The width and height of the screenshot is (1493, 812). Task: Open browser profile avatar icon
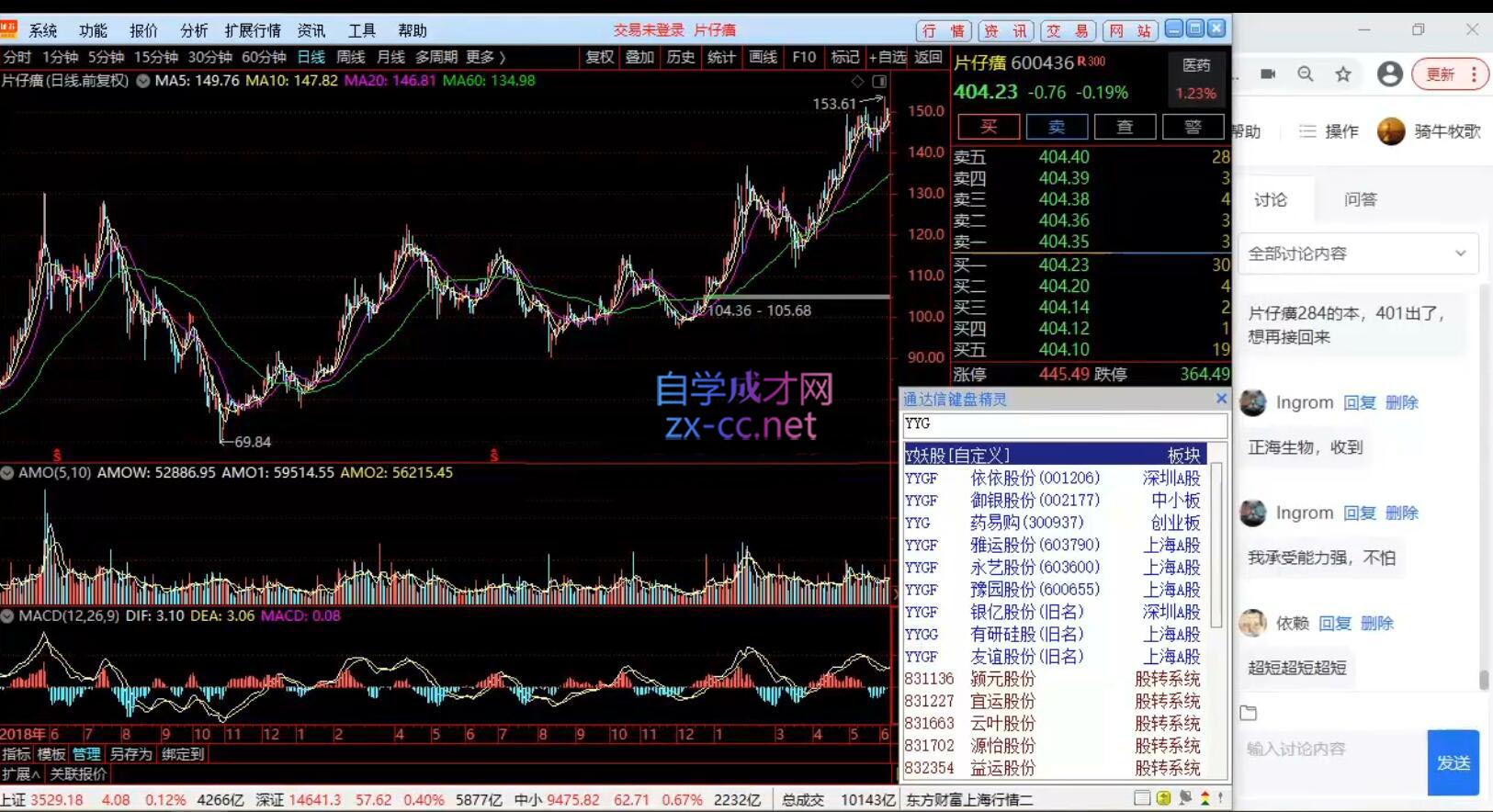[1390, 73]
